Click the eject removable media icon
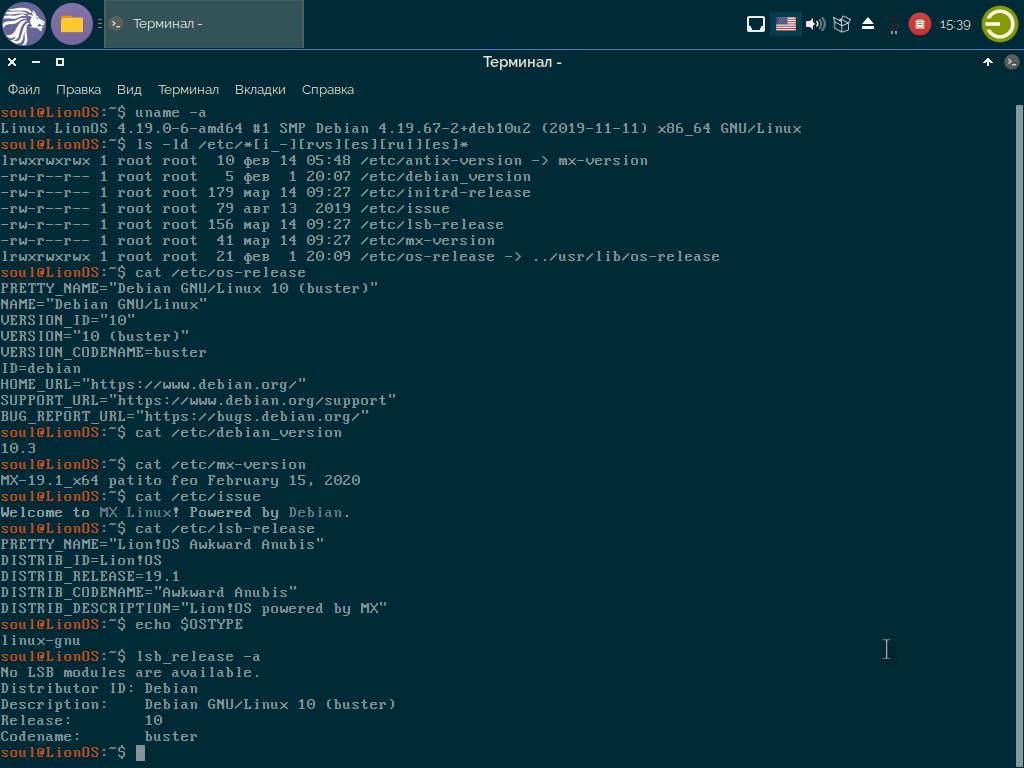Image resolution: width=1024 pixels, height=768 pixels. [x=868, y=24]
